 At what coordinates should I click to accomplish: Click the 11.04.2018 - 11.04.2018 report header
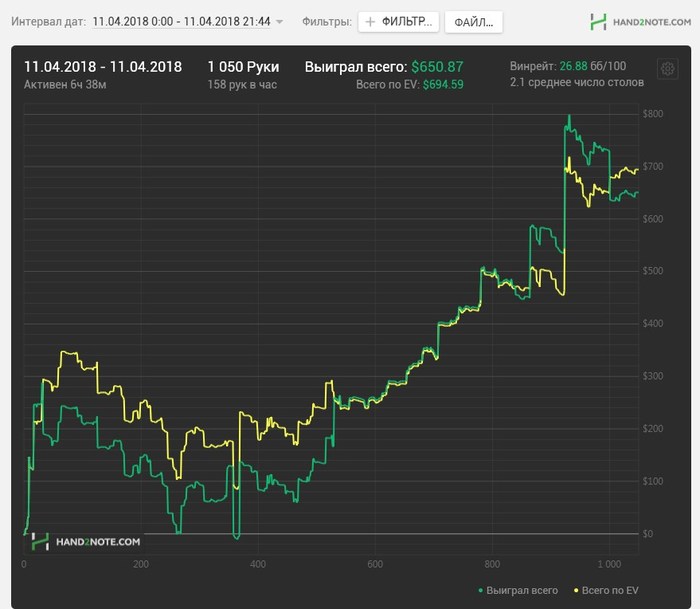[x=103, y=67]
